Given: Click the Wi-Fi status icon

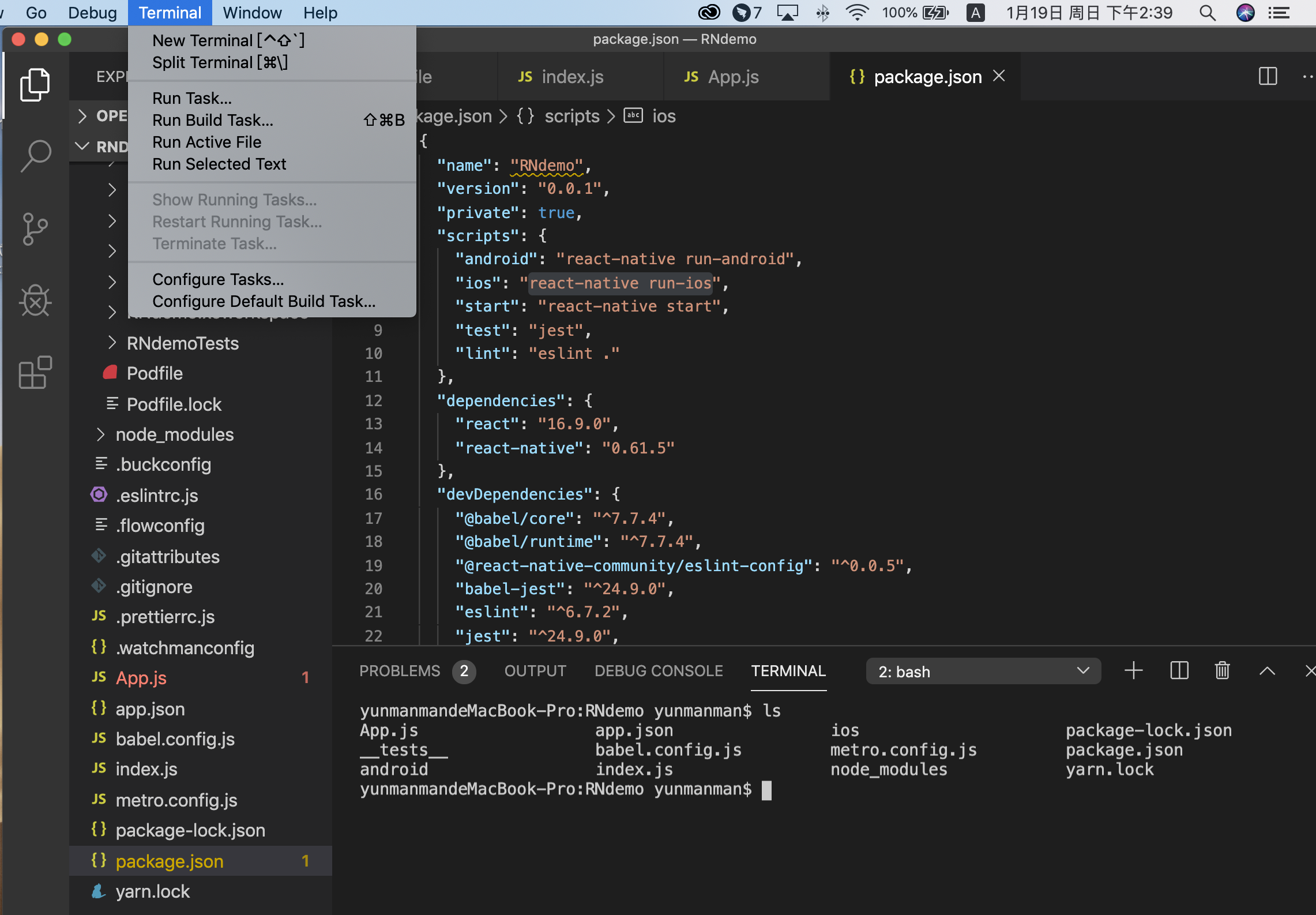Looking at the screenshot, I should click(858, 13).
